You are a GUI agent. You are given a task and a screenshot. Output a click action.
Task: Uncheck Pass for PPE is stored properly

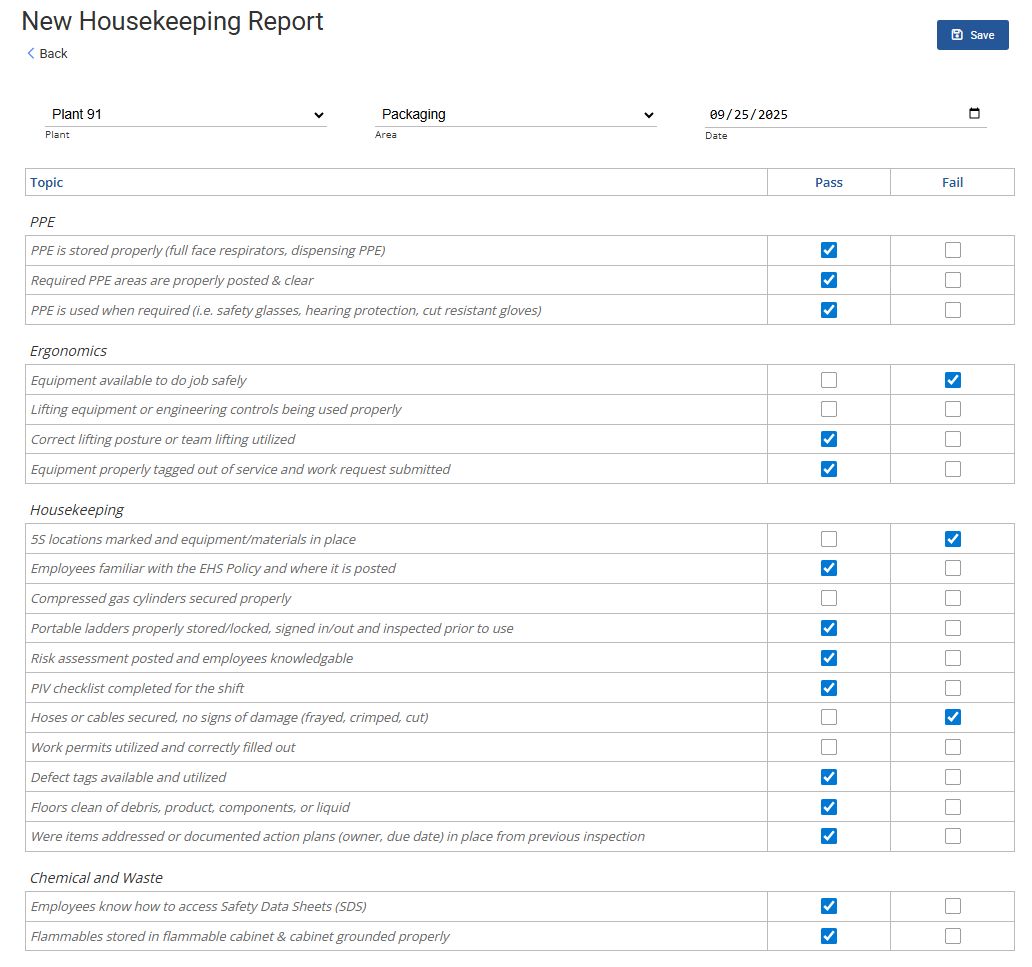(829, 250)
